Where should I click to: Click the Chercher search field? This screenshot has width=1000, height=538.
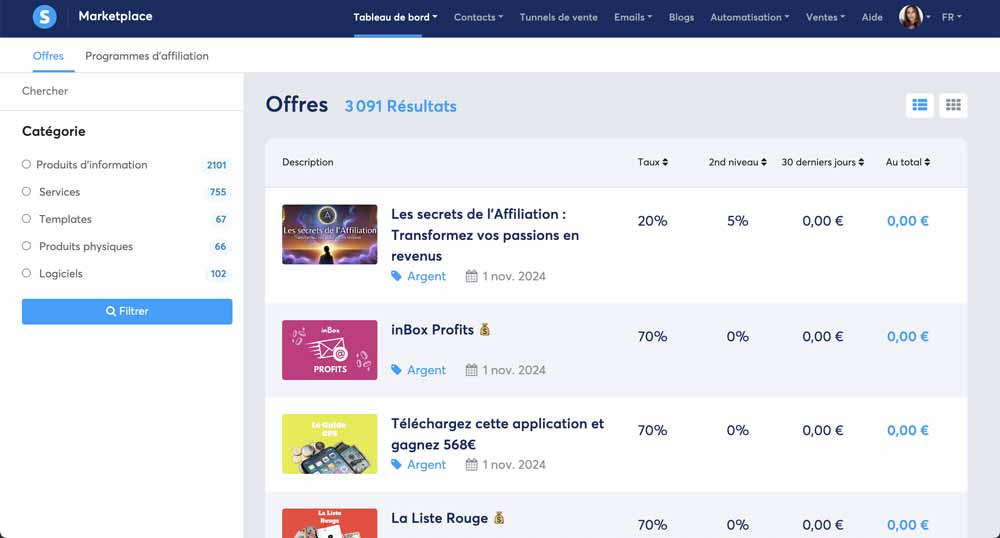coord(121,91)
